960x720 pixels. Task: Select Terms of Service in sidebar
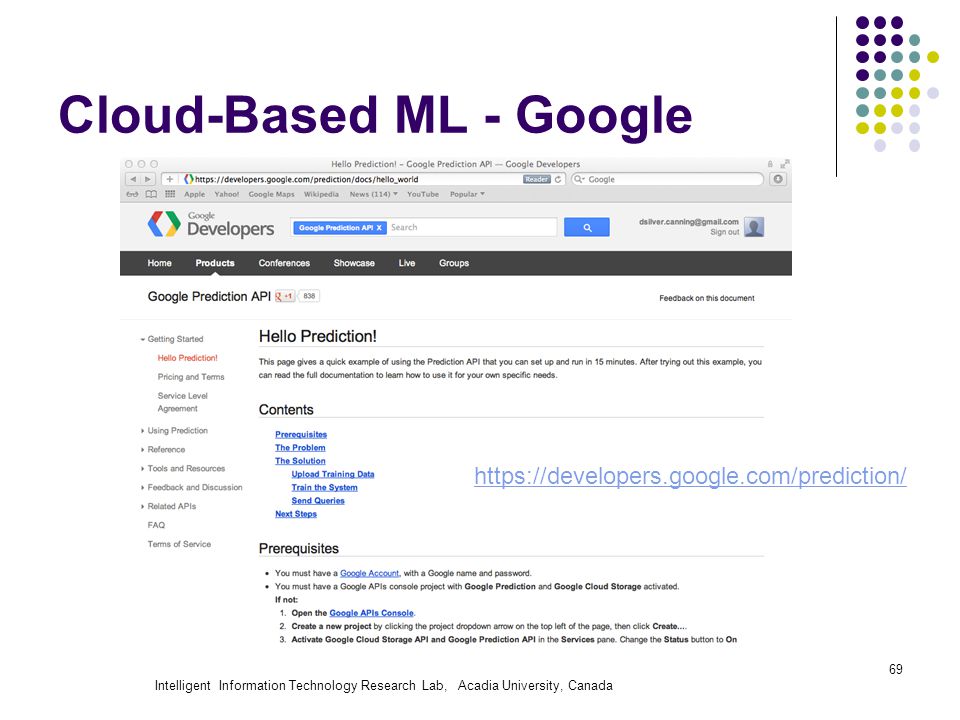coord(179,544)
